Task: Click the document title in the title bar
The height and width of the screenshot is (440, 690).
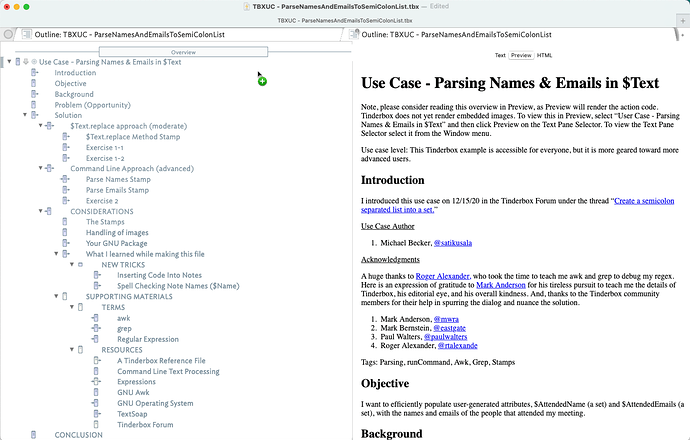Action: tap(336, 7)
